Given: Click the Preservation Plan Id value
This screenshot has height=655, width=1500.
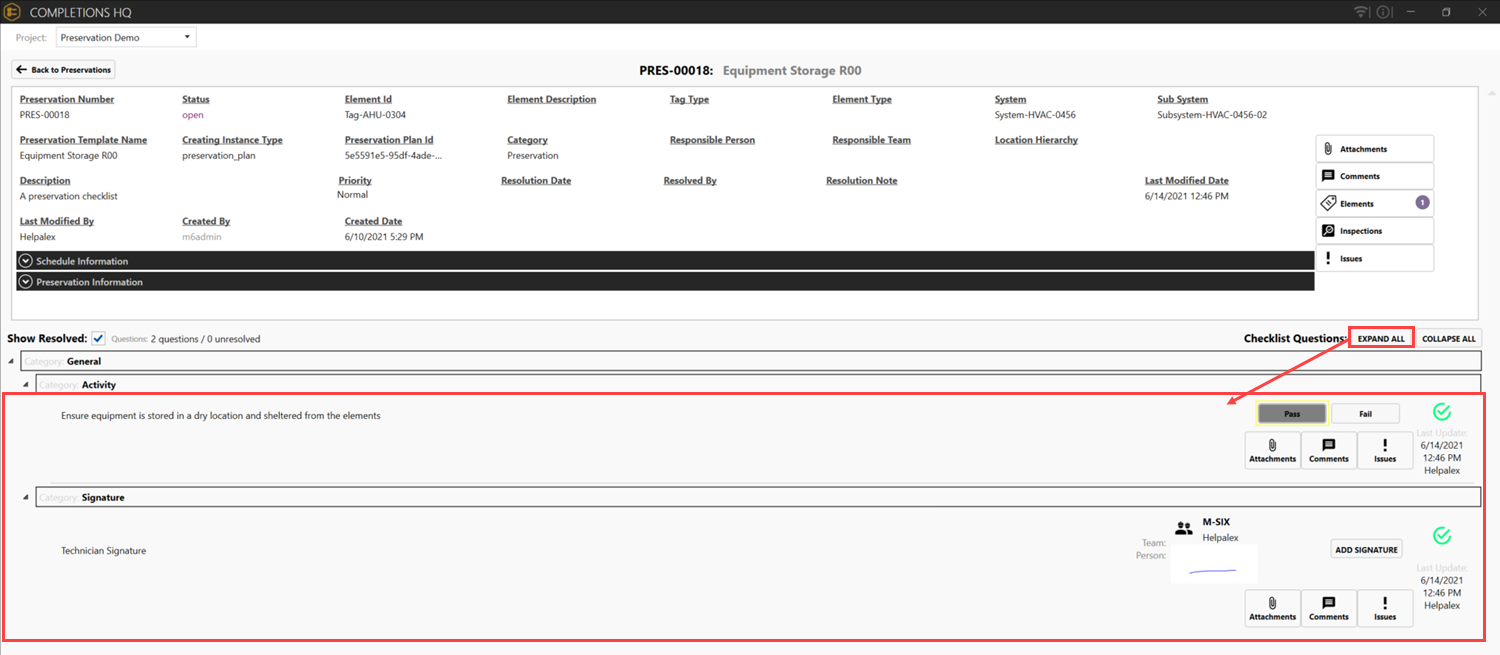Looking at the screenshot, I should click(x=393, y=156).
